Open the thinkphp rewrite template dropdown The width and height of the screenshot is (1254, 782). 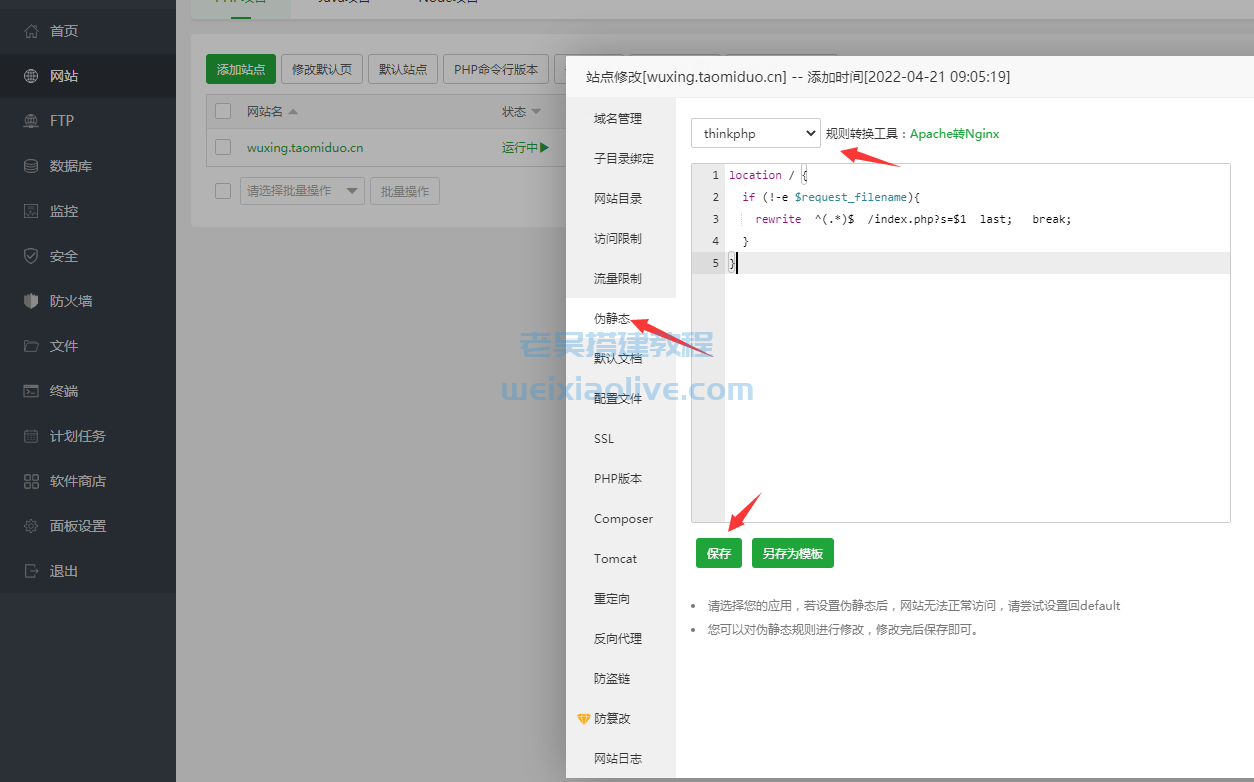click(x=755, y=132)
